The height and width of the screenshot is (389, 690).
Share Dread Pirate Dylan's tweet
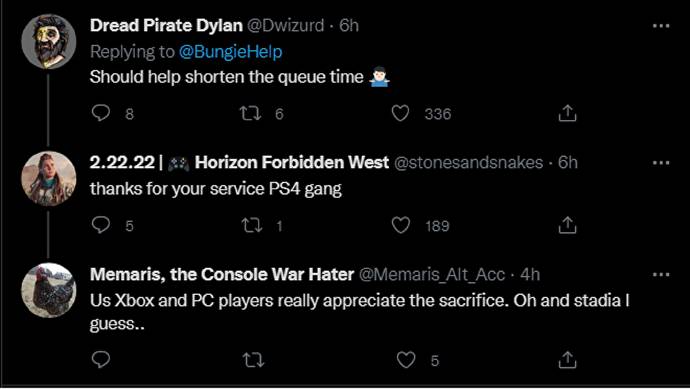(x=567, y=113)
